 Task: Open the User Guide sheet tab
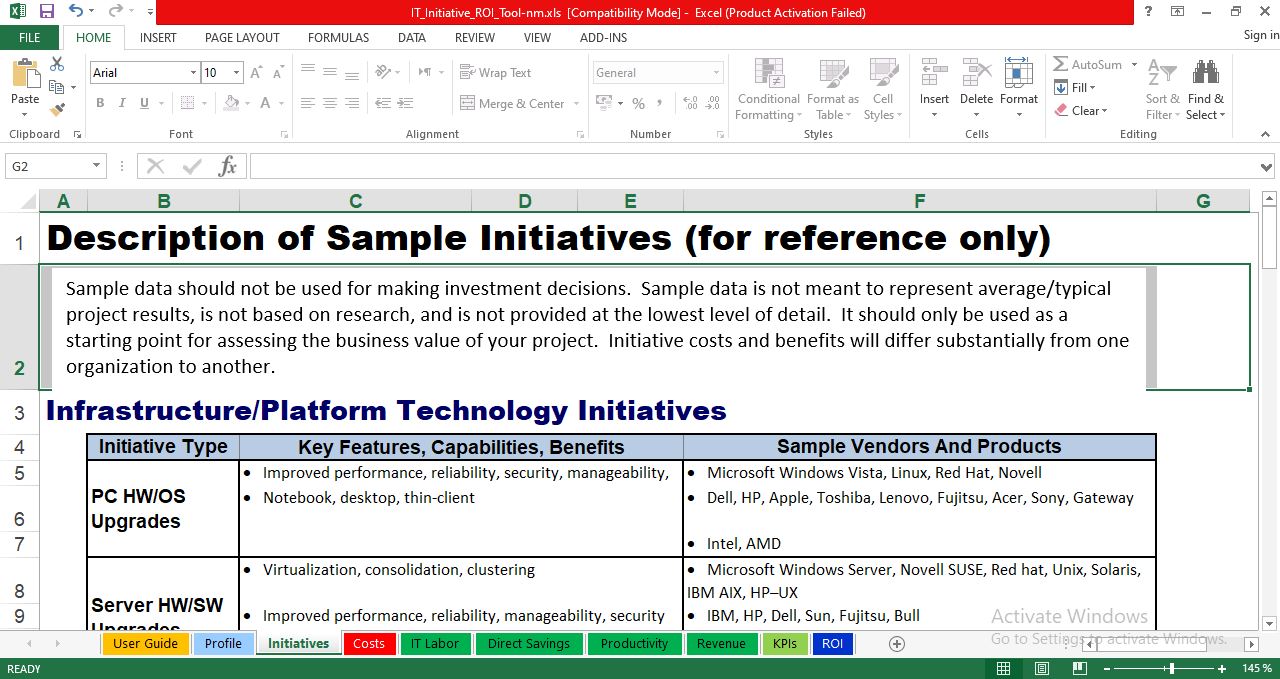tap(145, 643)
